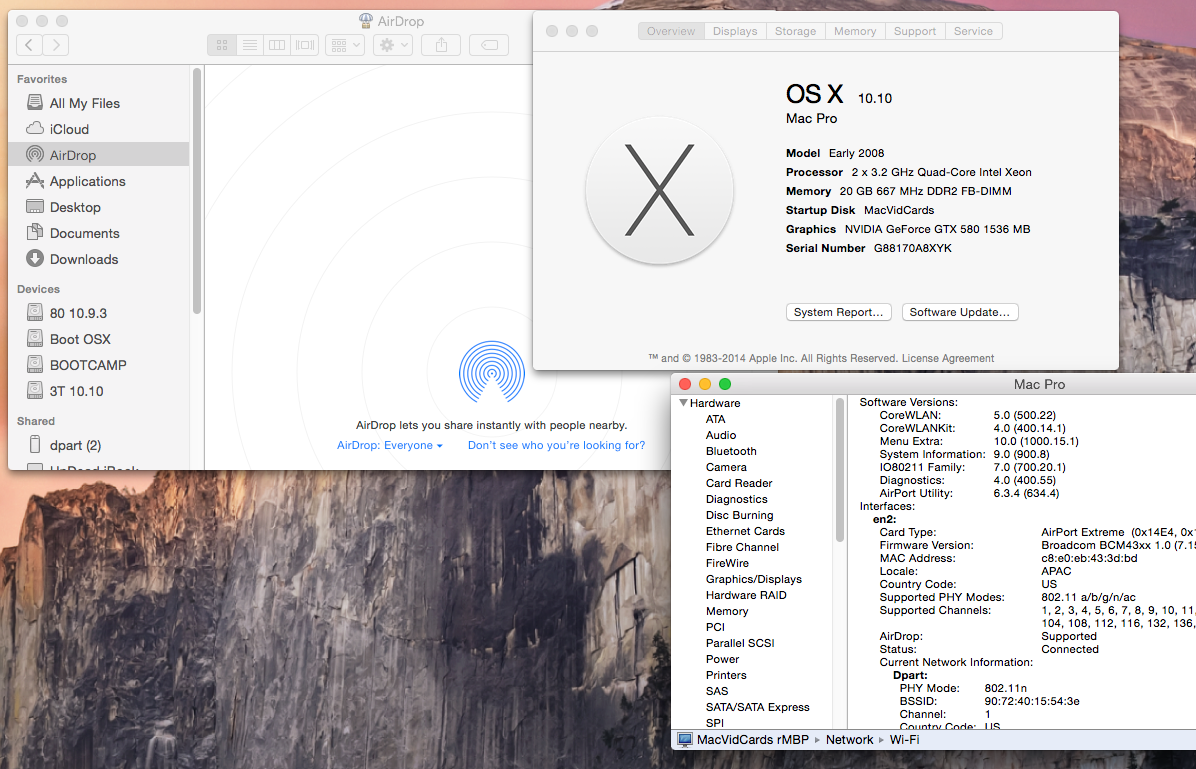Switch to the Displays tab
Screen dimensions: 1196x769
click(x=735, y=31)
